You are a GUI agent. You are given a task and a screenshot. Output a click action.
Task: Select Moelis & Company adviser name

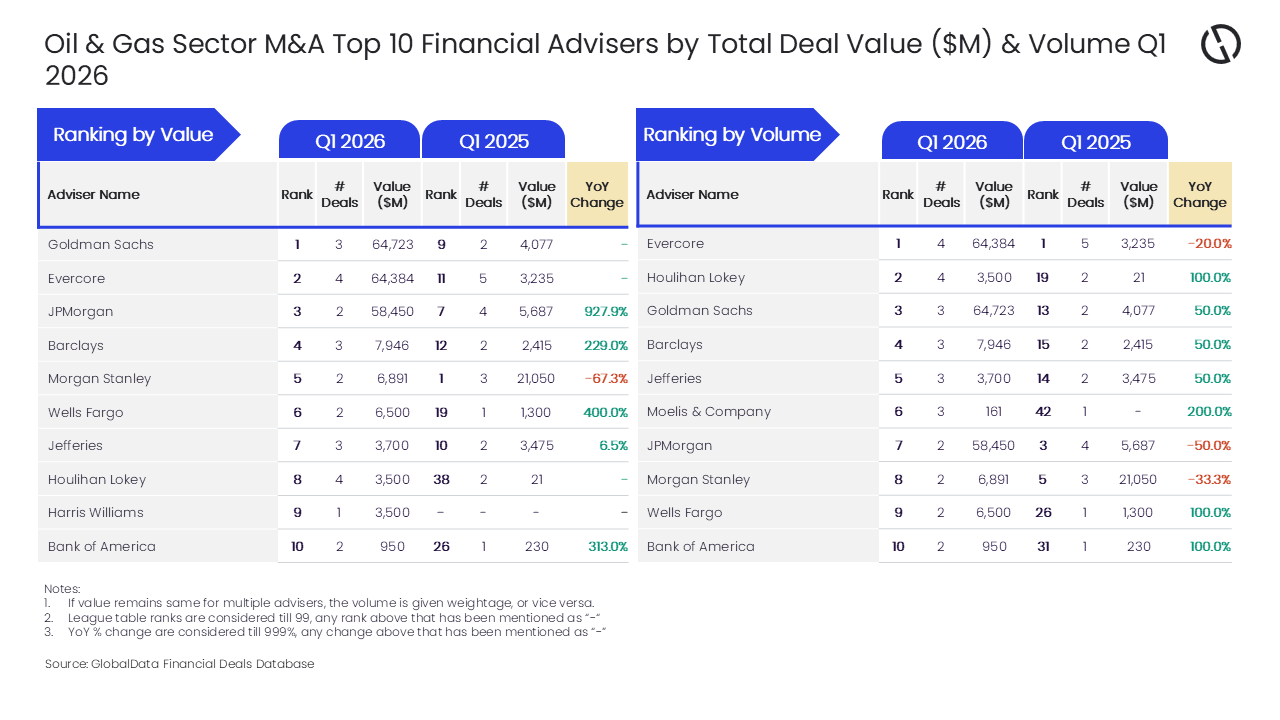(x=709, y=411)
